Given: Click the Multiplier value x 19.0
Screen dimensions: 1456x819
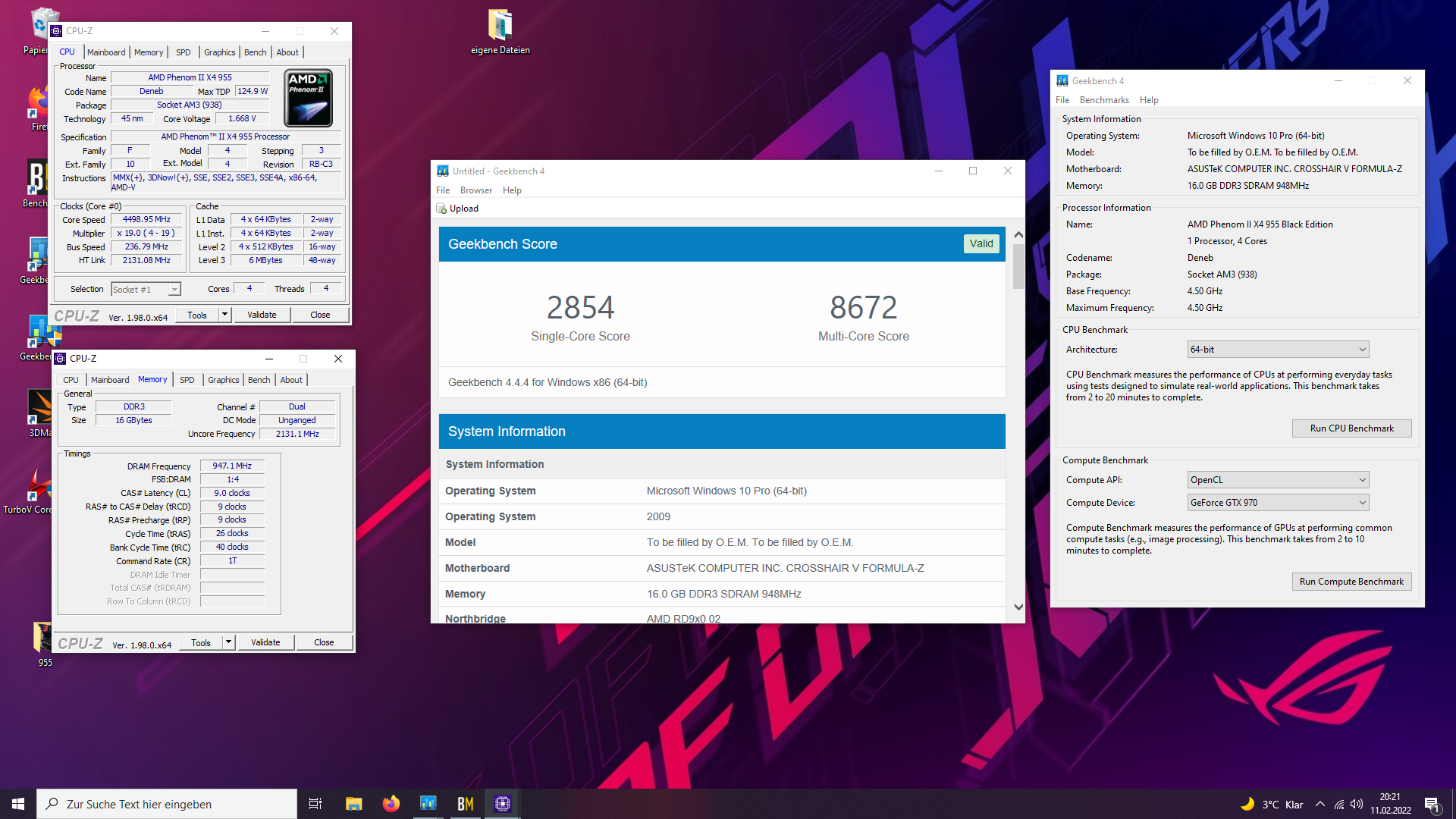Looking at the screenshot, I should tap(147, 234).
